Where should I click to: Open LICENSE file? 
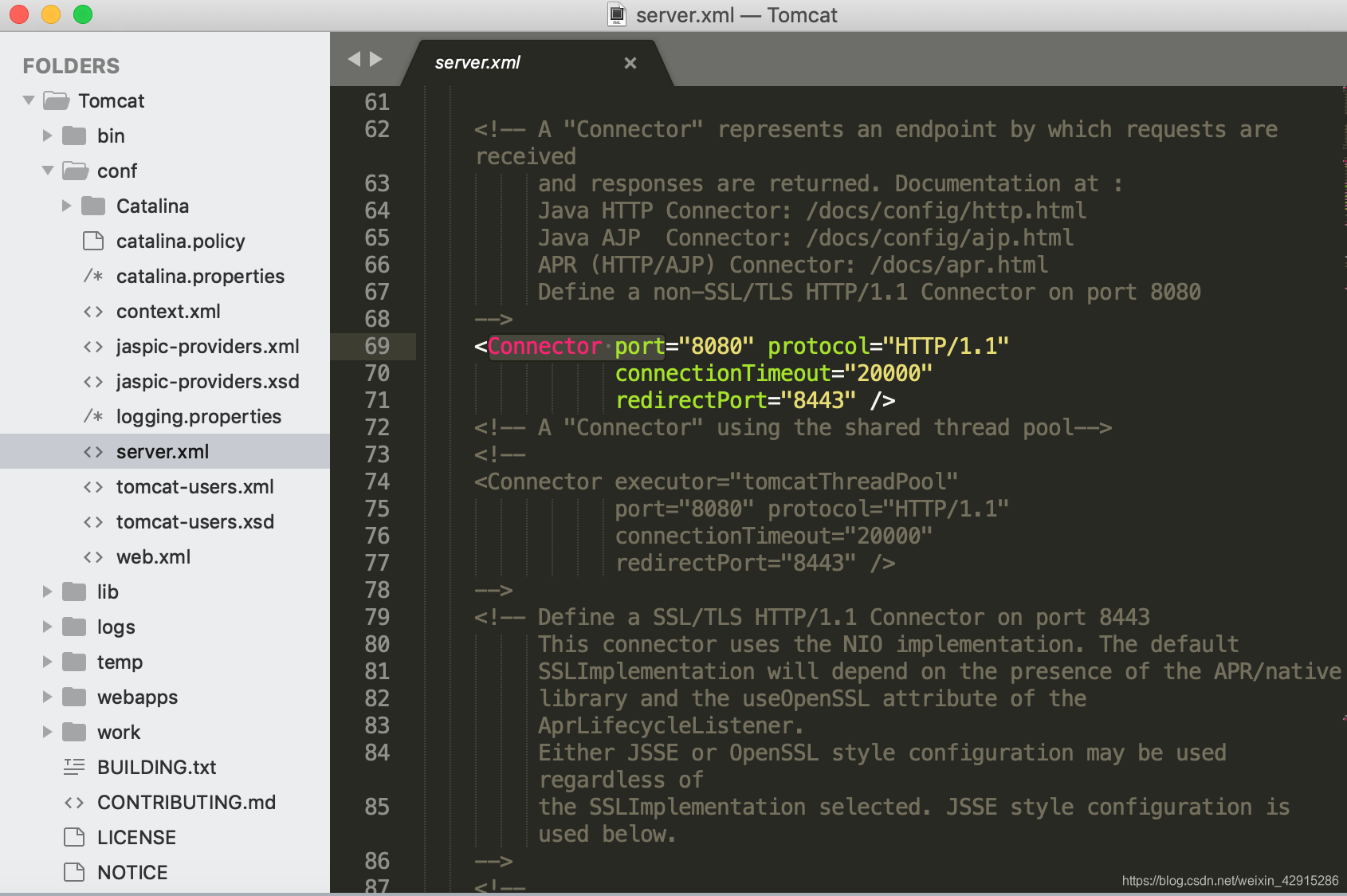click(x=136, y=837)
